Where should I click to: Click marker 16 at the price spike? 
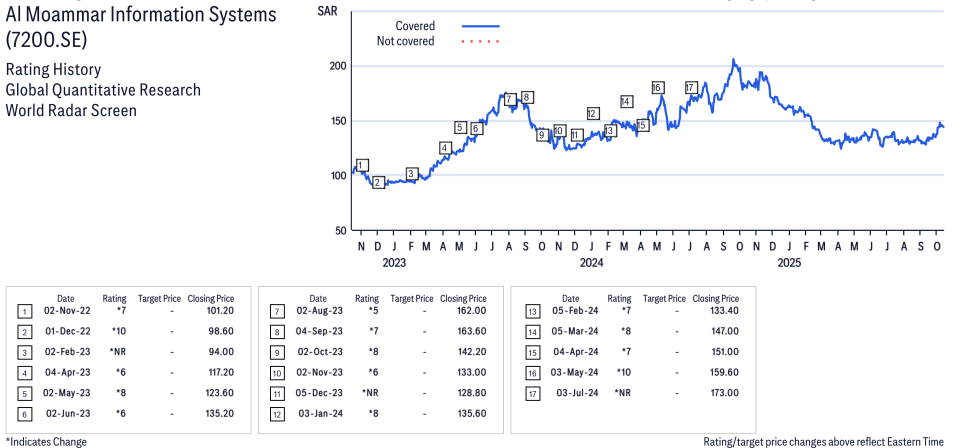[x=657, y=88]
